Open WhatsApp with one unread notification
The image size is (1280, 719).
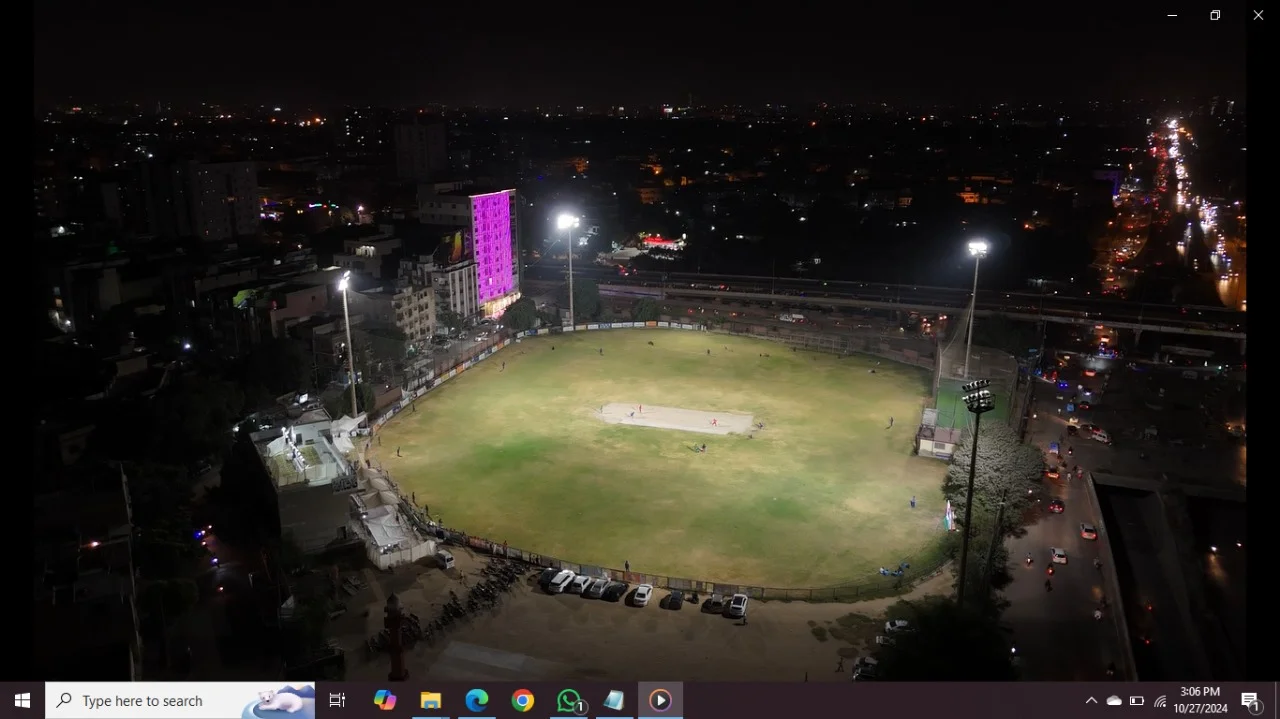point(569,700)
